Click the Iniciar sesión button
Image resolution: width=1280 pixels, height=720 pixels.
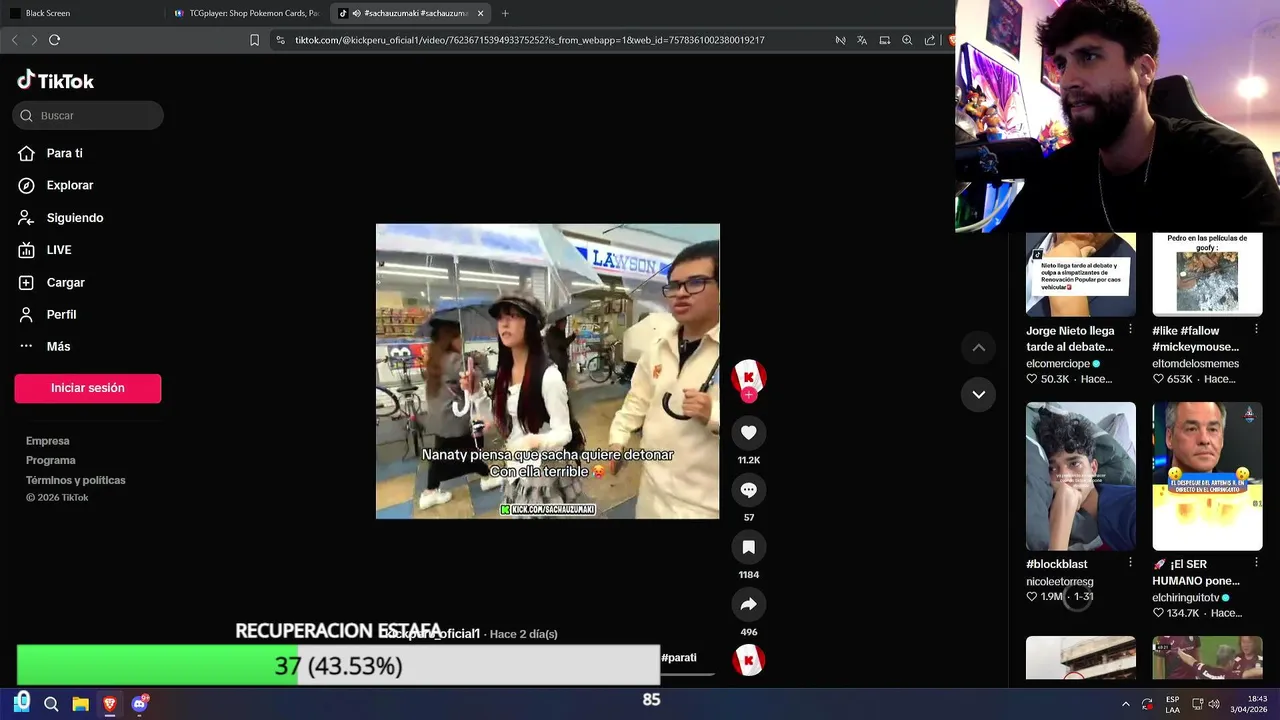(x=88, y=388)
